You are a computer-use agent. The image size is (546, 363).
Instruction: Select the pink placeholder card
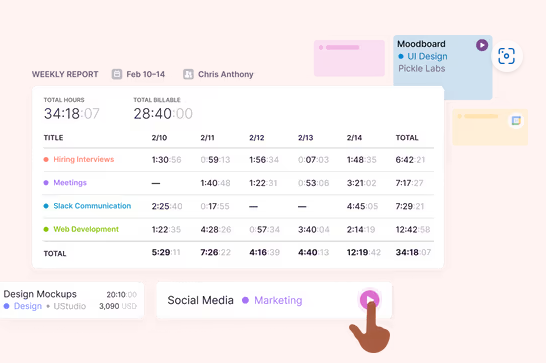(x=349, y=58)
